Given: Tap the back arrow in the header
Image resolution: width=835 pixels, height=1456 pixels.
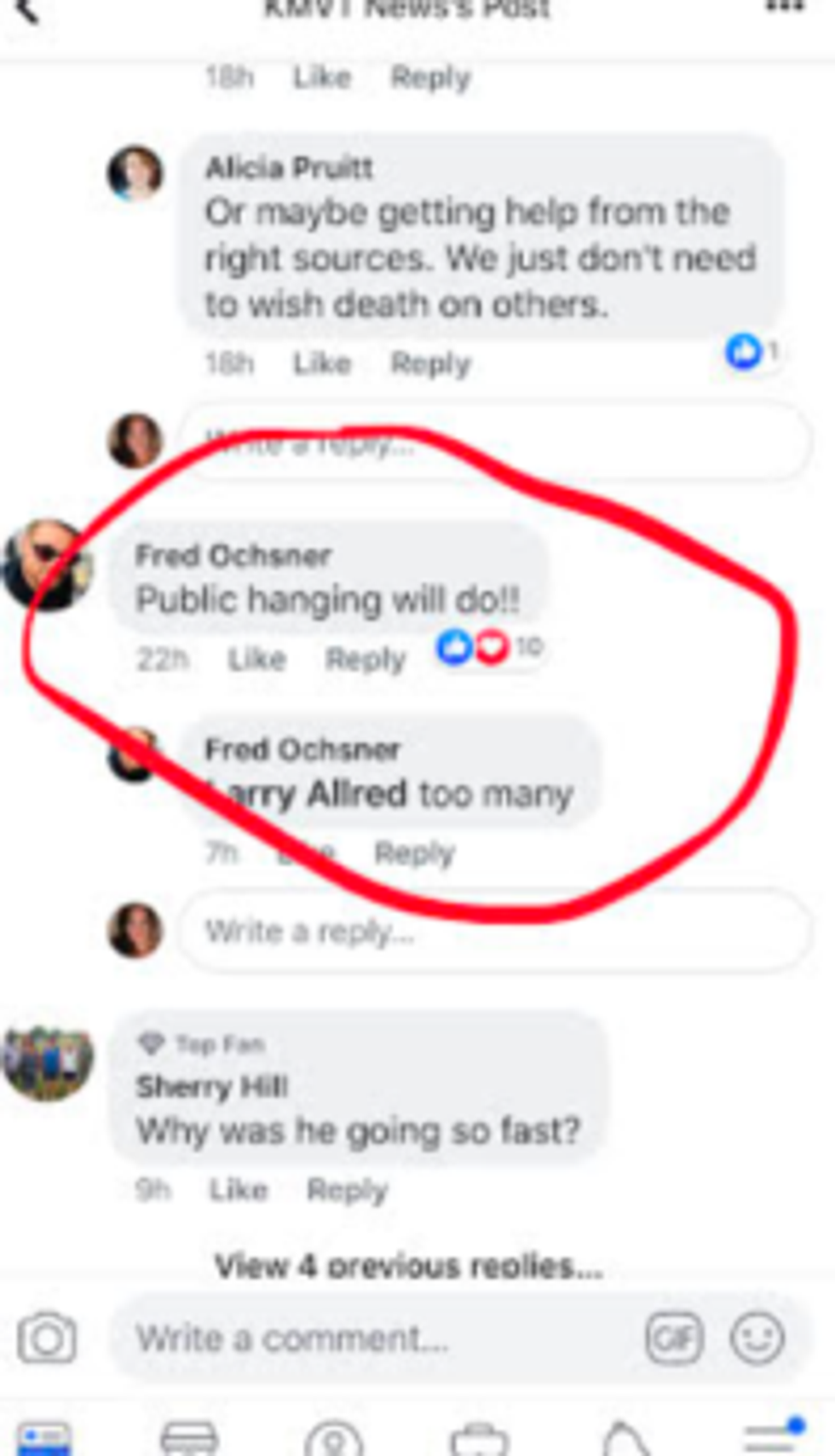Looking at the screenshot, I should click(27, 10).
